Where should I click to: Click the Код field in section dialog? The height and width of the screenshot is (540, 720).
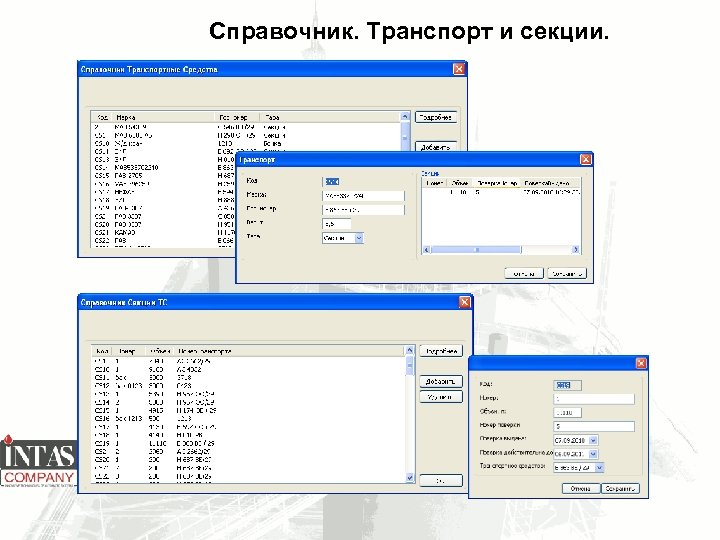568,385
